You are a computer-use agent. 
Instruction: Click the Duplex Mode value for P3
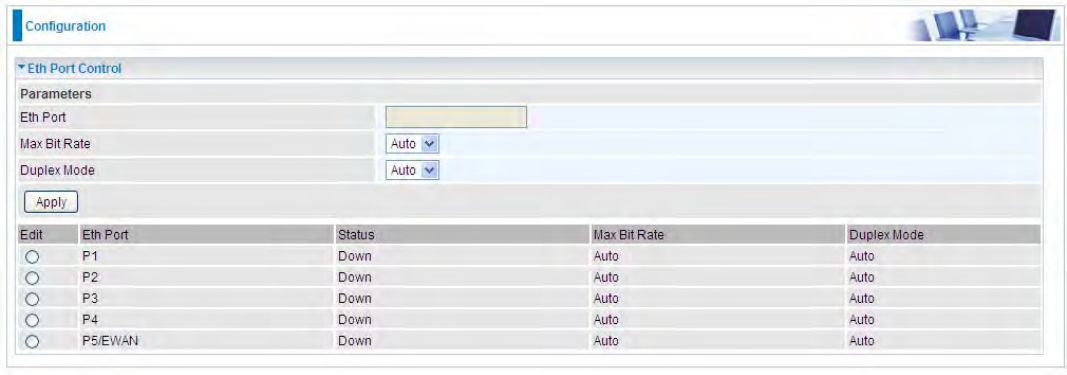coord(861,298)
